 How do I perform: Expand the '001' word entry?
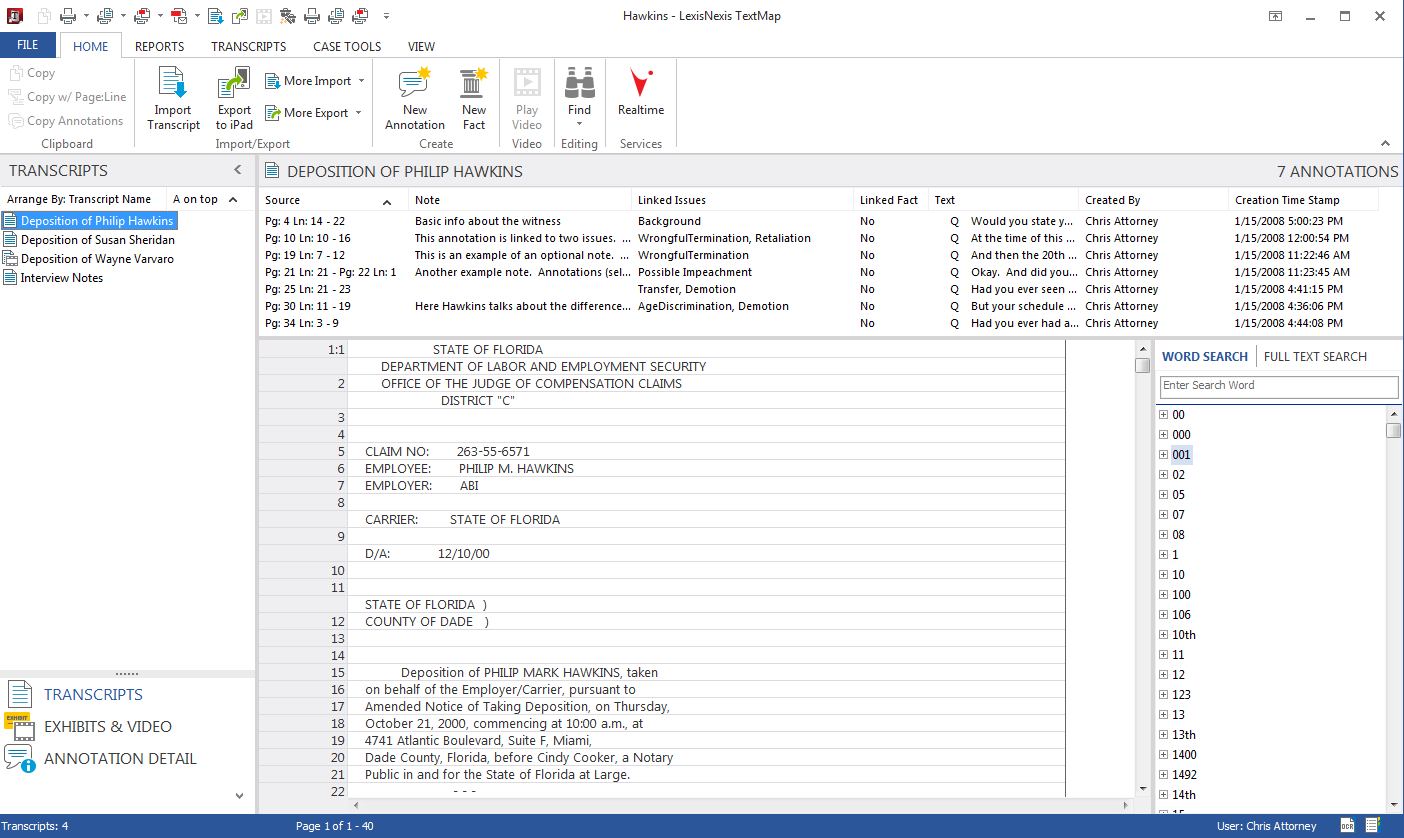pyautogui.click(x=1163, y=455)
